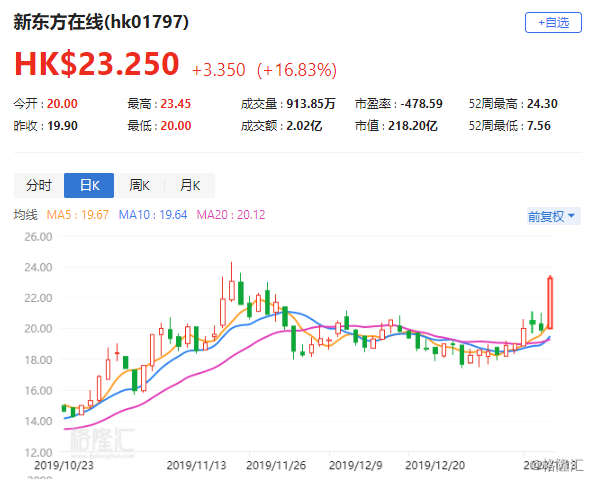Click the 52周最高 value 24.30
Screen dimensions: 591x479
click(x=542, y=104)
